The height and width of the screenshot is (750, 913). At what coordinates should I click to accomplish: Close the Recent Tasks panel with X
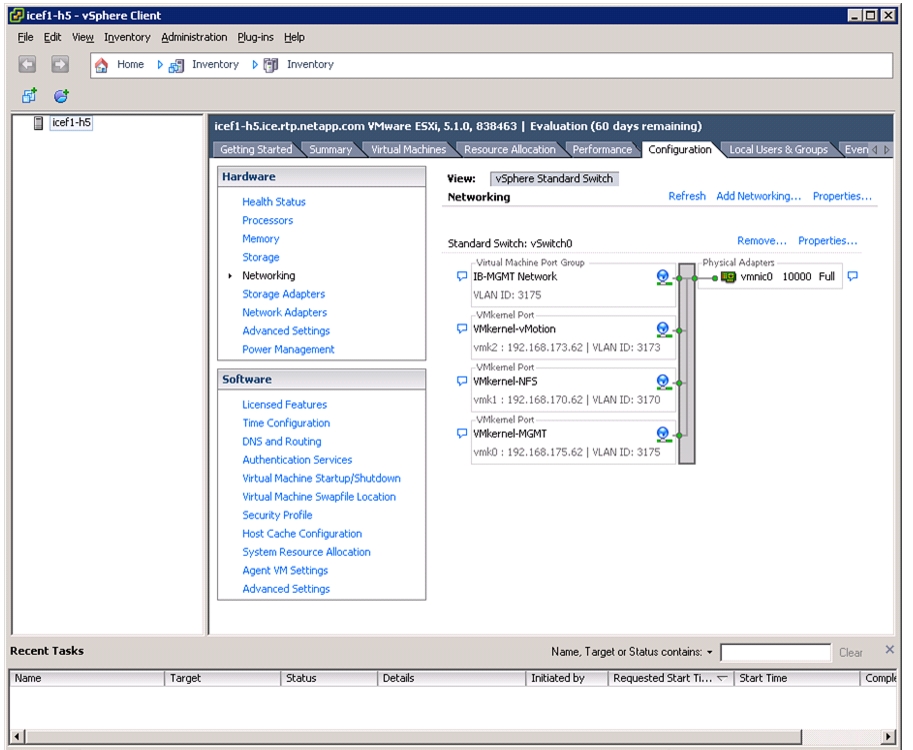pos(889,649)
